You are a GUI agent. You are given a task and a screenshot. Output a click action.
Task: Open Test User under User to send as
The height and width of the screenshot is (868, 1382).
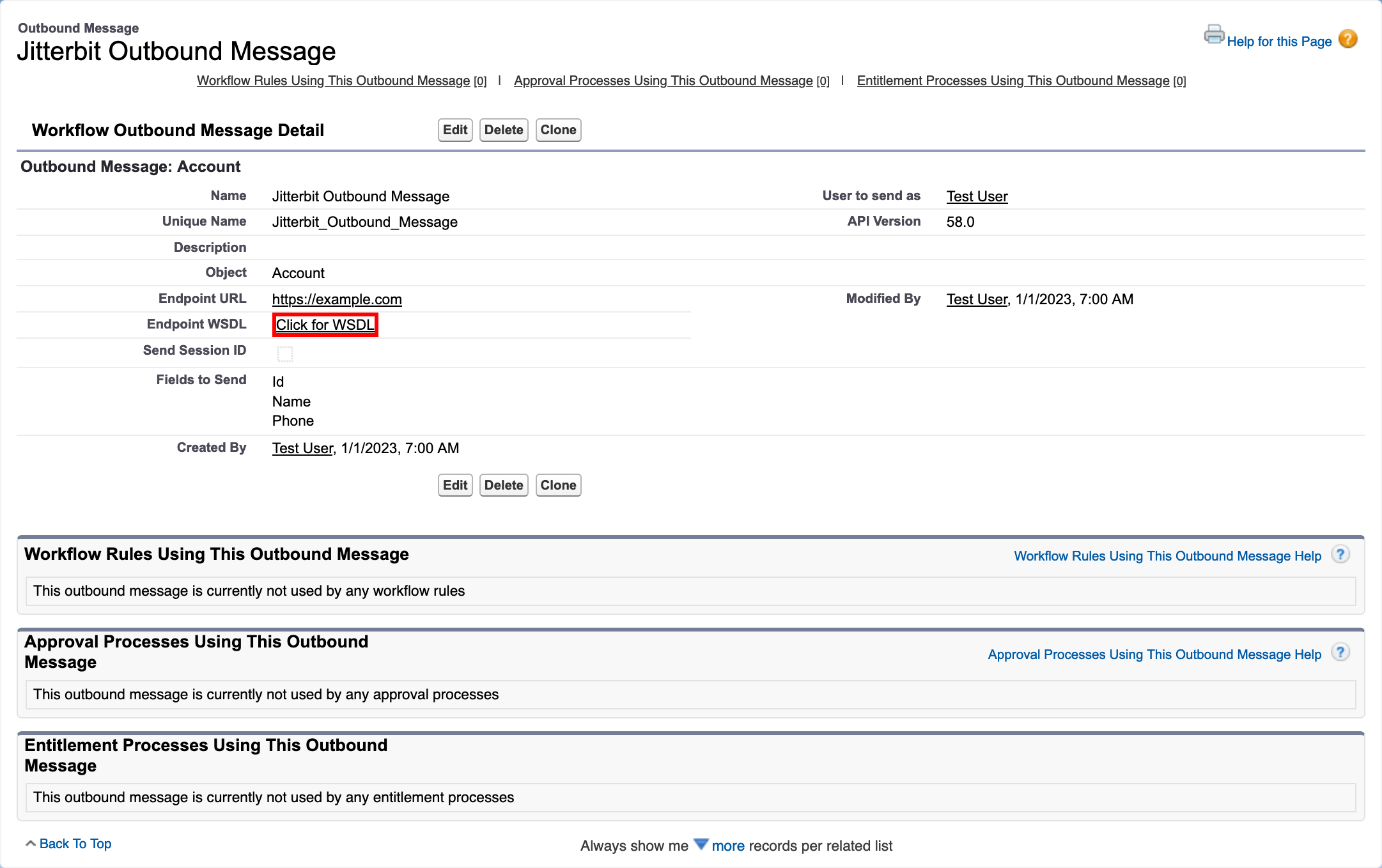click(x=977, y=196)
